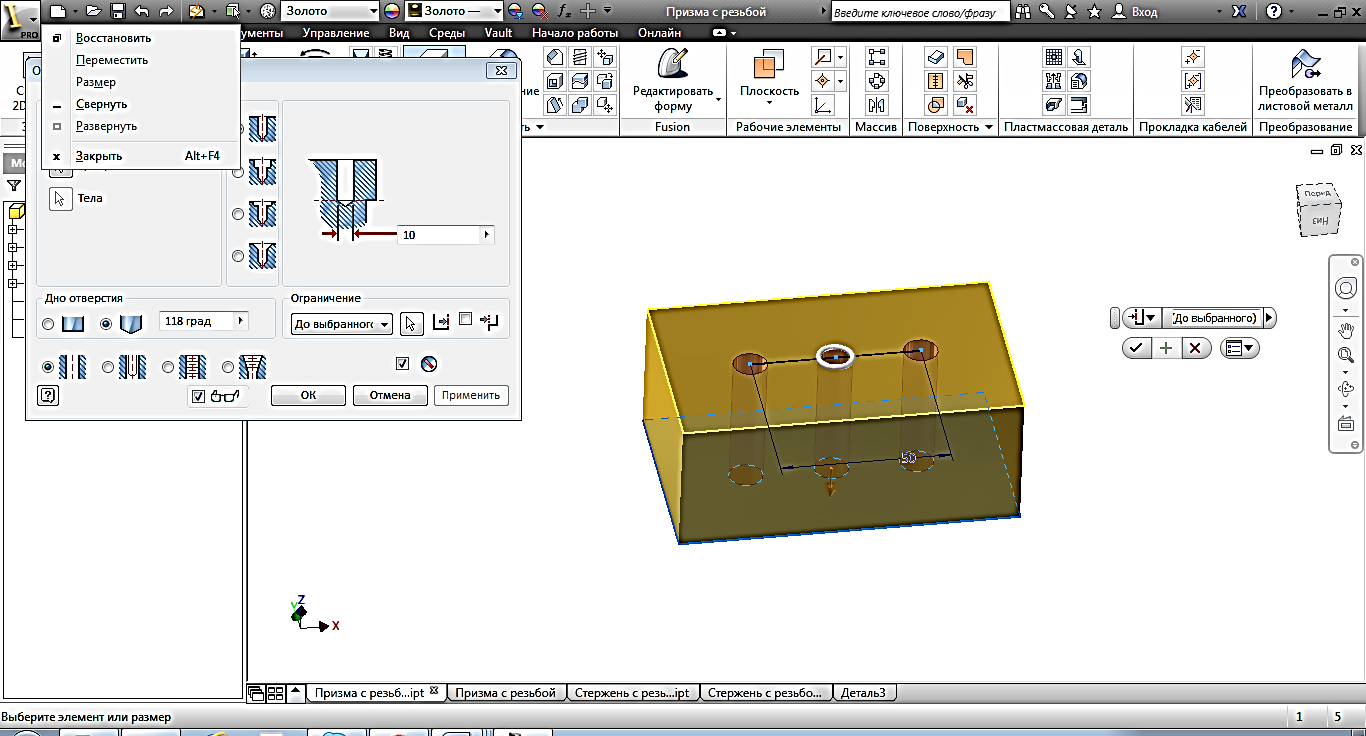
Task: Redo the last undone action
Action: coord(166,11)
